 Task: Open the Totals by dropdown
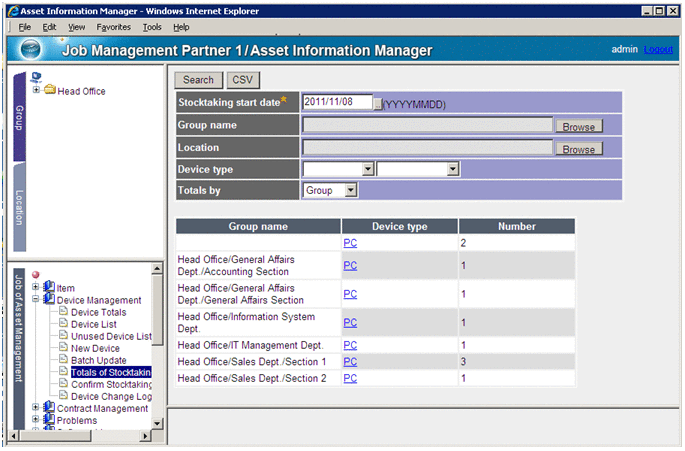click(350, 189)
